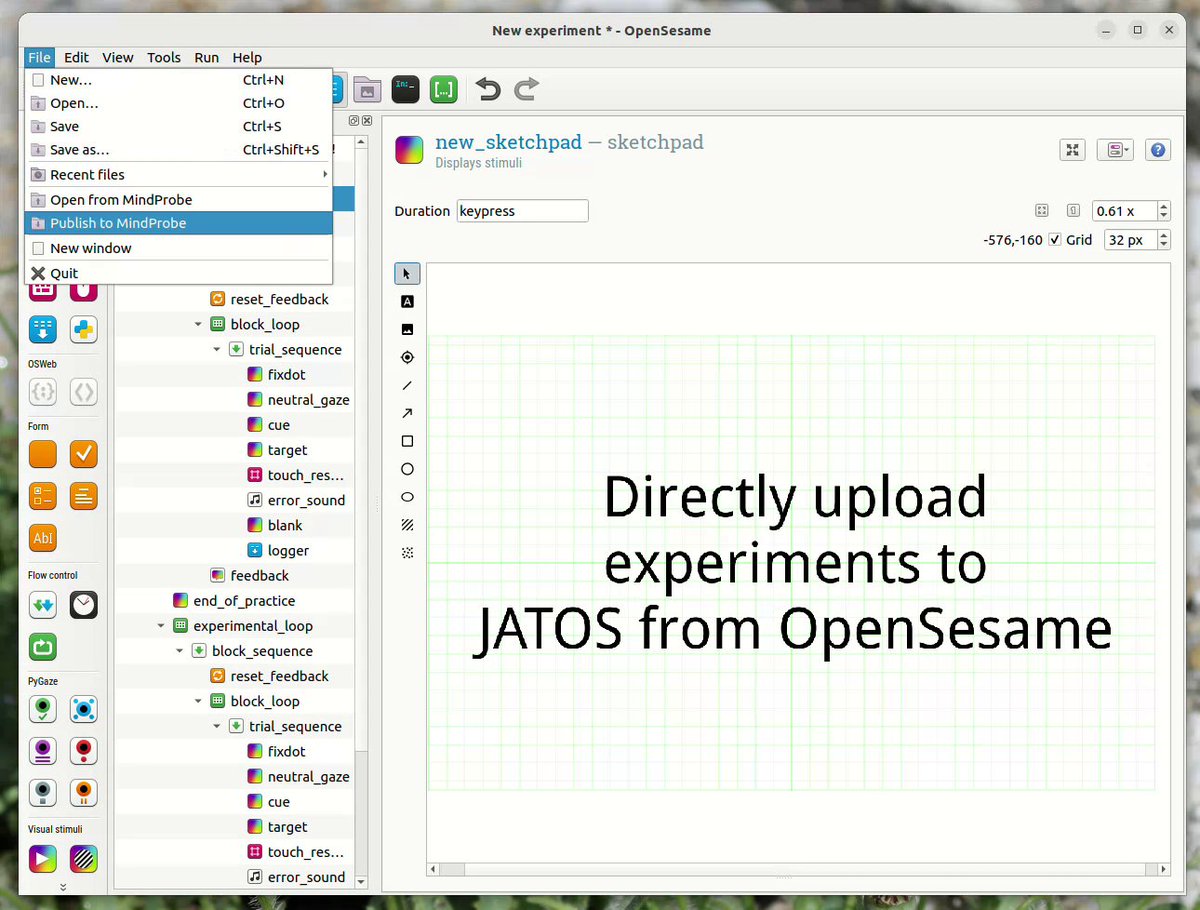Add a Python inline_script item
1200x910 pixels.
point(84,329)
